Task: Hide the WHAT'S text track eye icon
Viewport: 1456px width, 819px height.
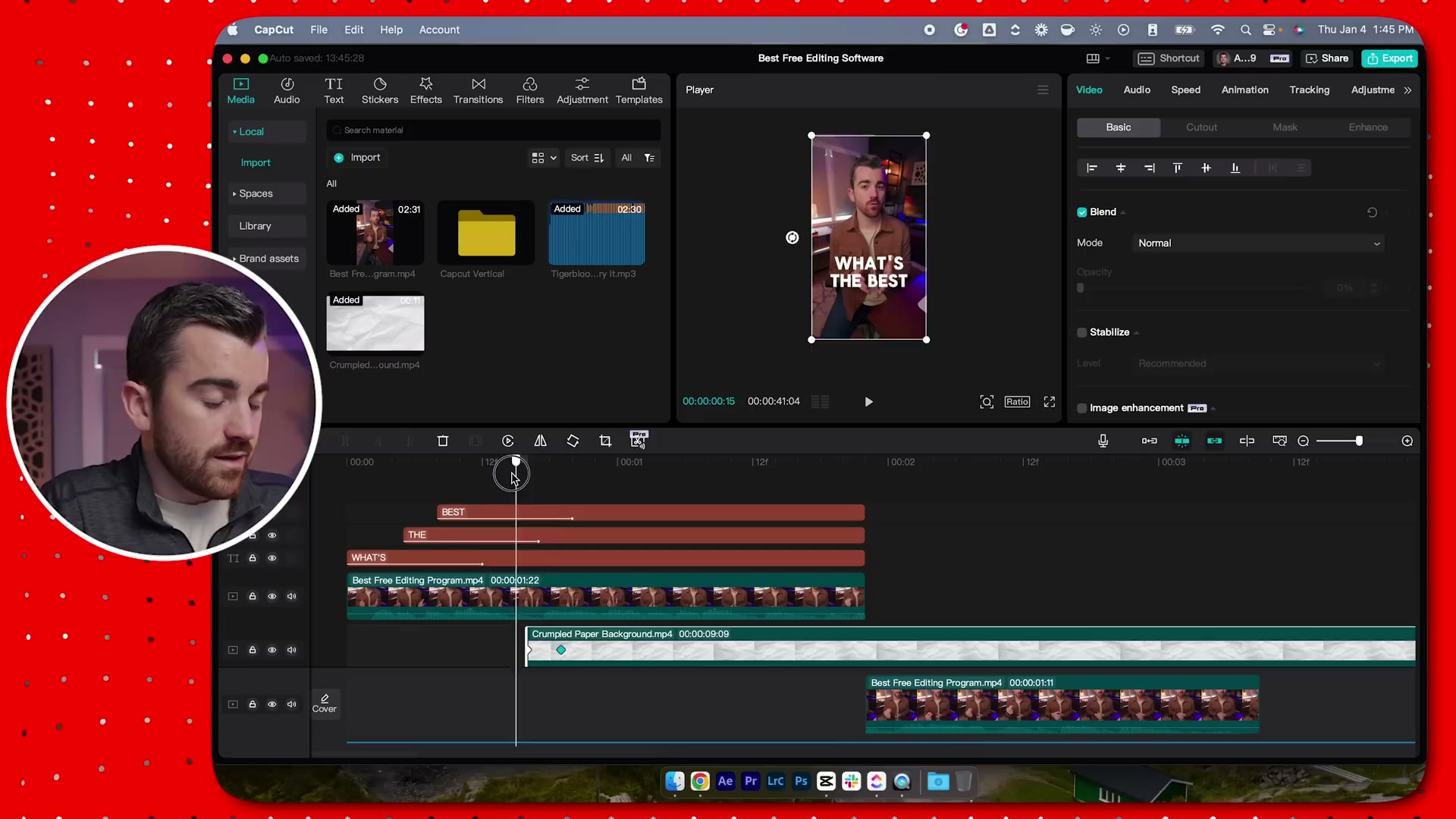Action: click(x=272, y=558)
